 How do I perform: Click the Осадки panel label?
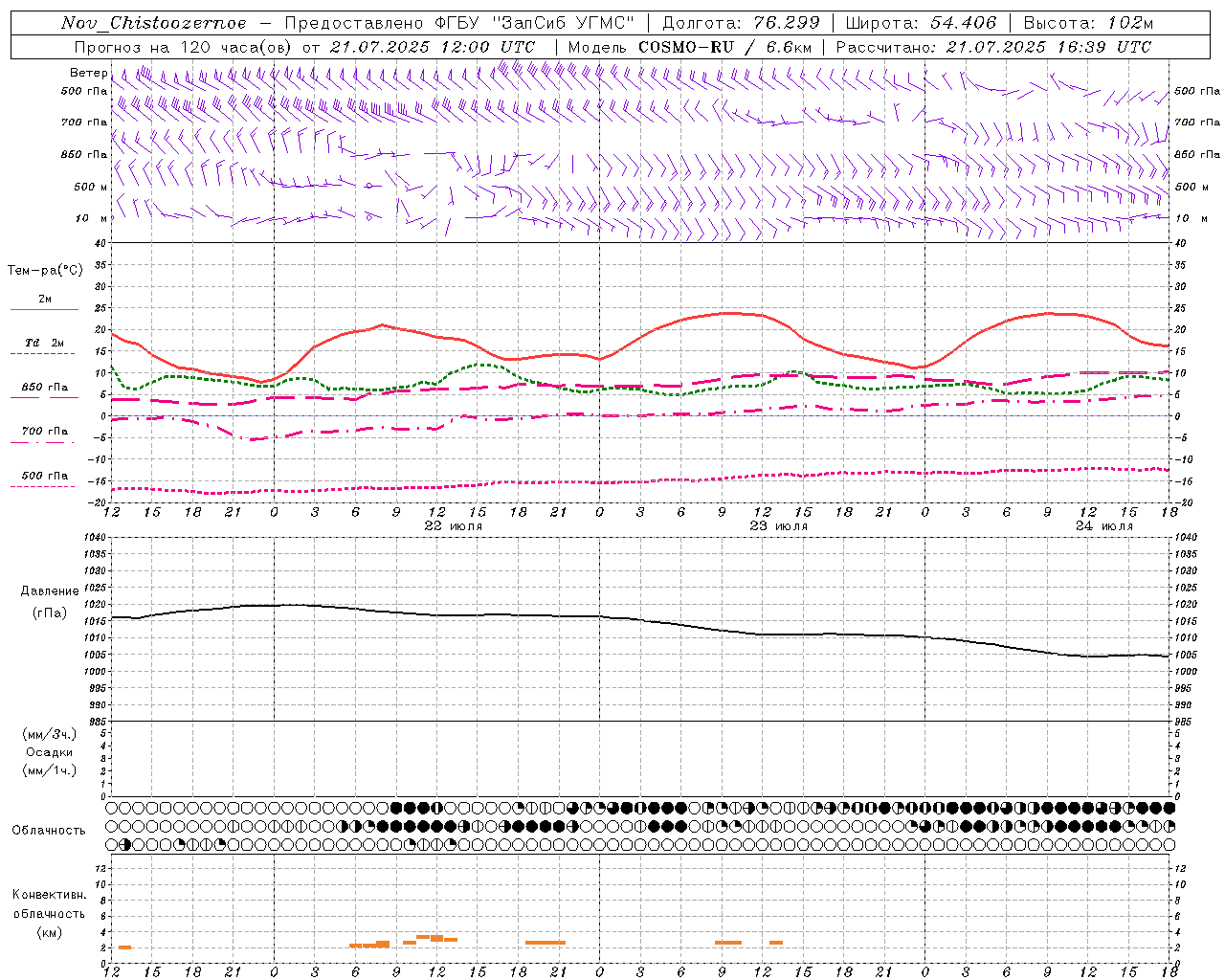[50, 752]
